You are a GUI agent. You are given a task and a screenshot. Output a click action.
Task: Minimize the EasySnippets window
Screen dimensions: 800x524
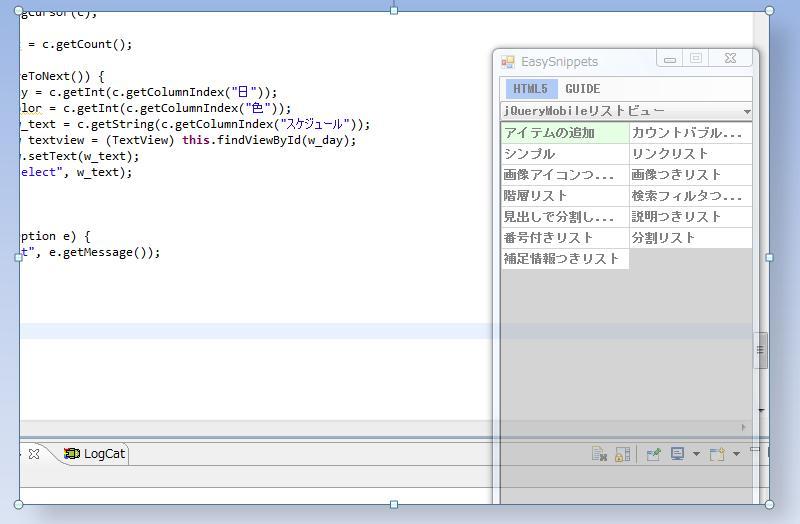pyautogui.click(x=670, y=59)
